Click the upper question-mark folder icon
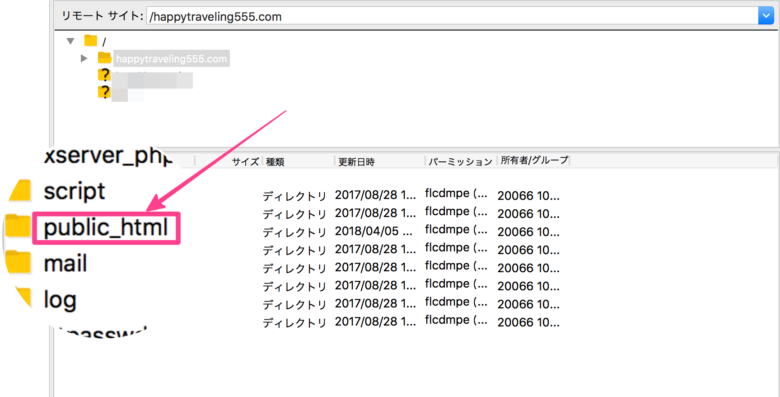 (x=104, y=76)
